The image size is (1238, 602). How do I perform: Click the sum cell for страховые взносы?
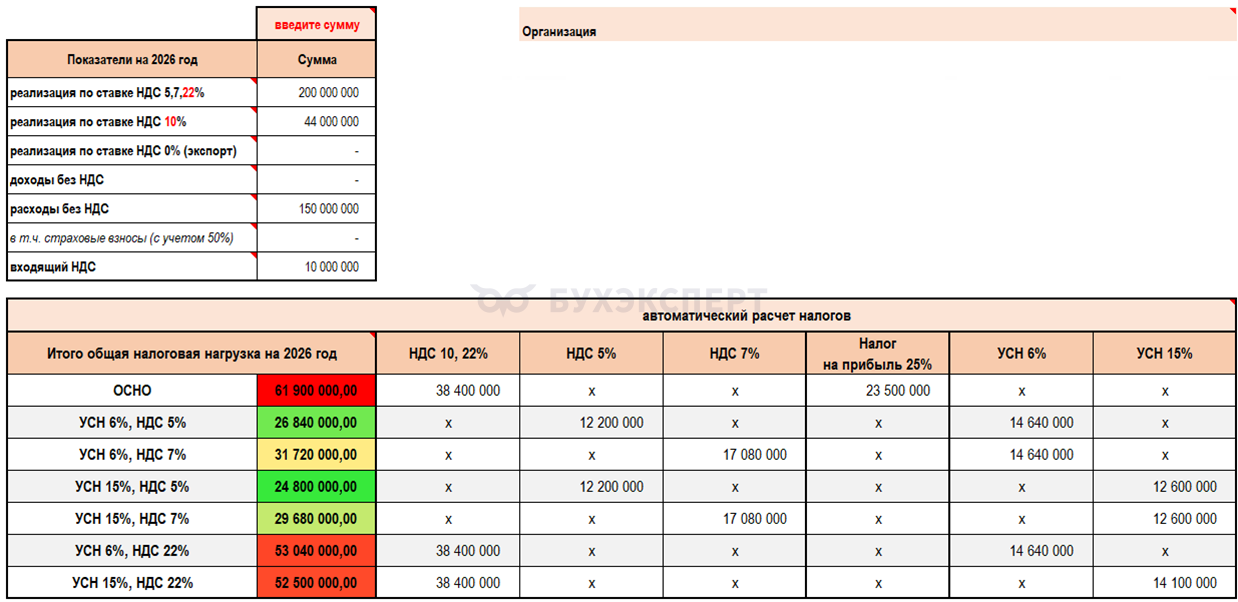(x=317, y=238)
